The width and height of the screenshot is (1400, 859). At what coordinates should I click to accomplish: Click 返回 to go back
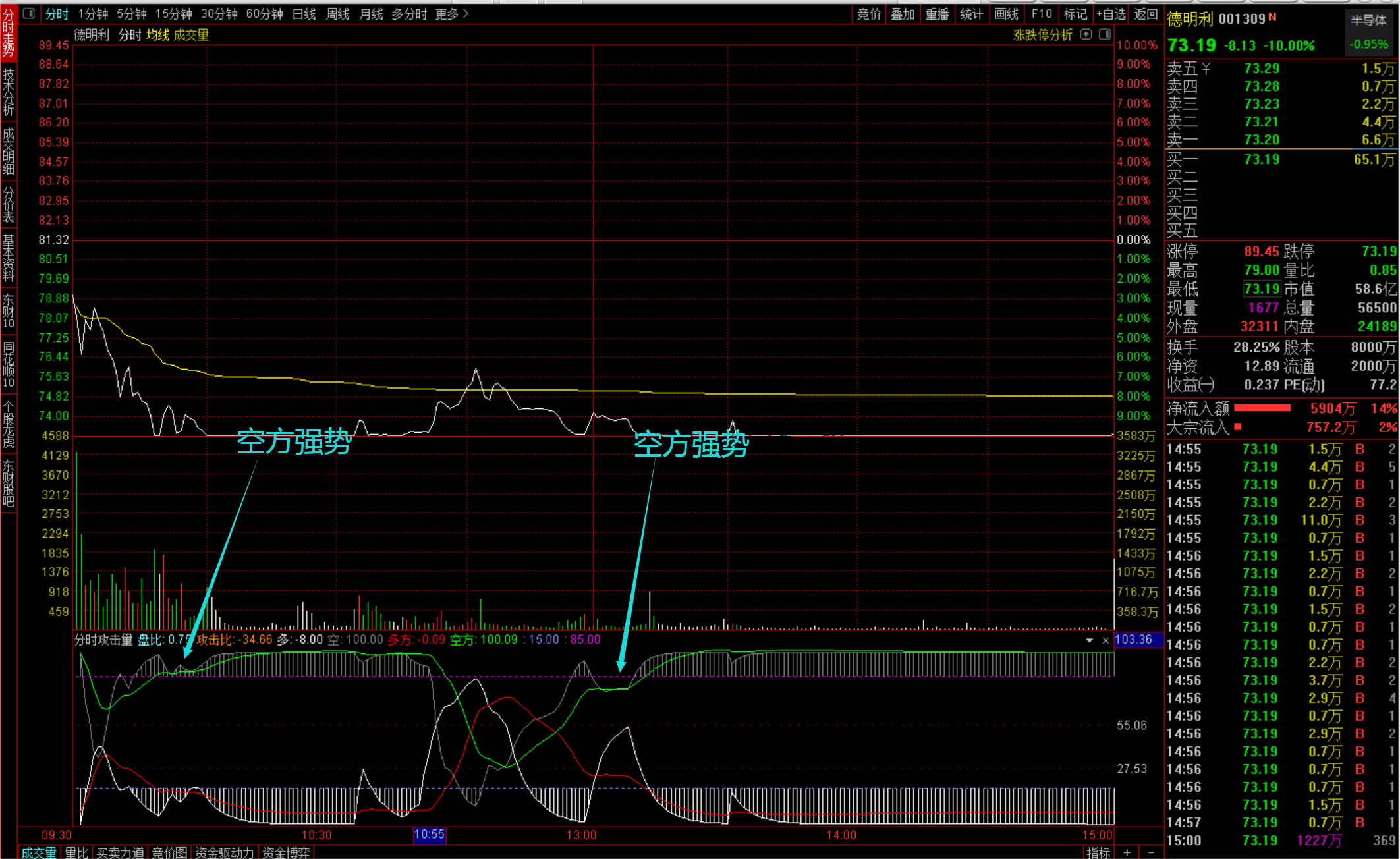point(1146,14)
